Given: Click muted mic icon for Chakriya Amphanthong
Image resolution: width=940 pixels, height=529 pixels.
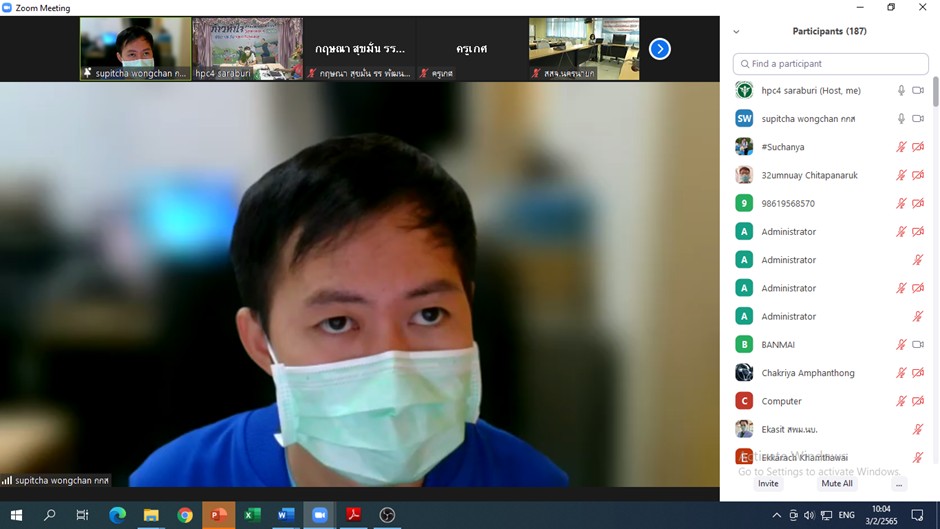Looking at the screenshot, I should [x=901, y=372].
